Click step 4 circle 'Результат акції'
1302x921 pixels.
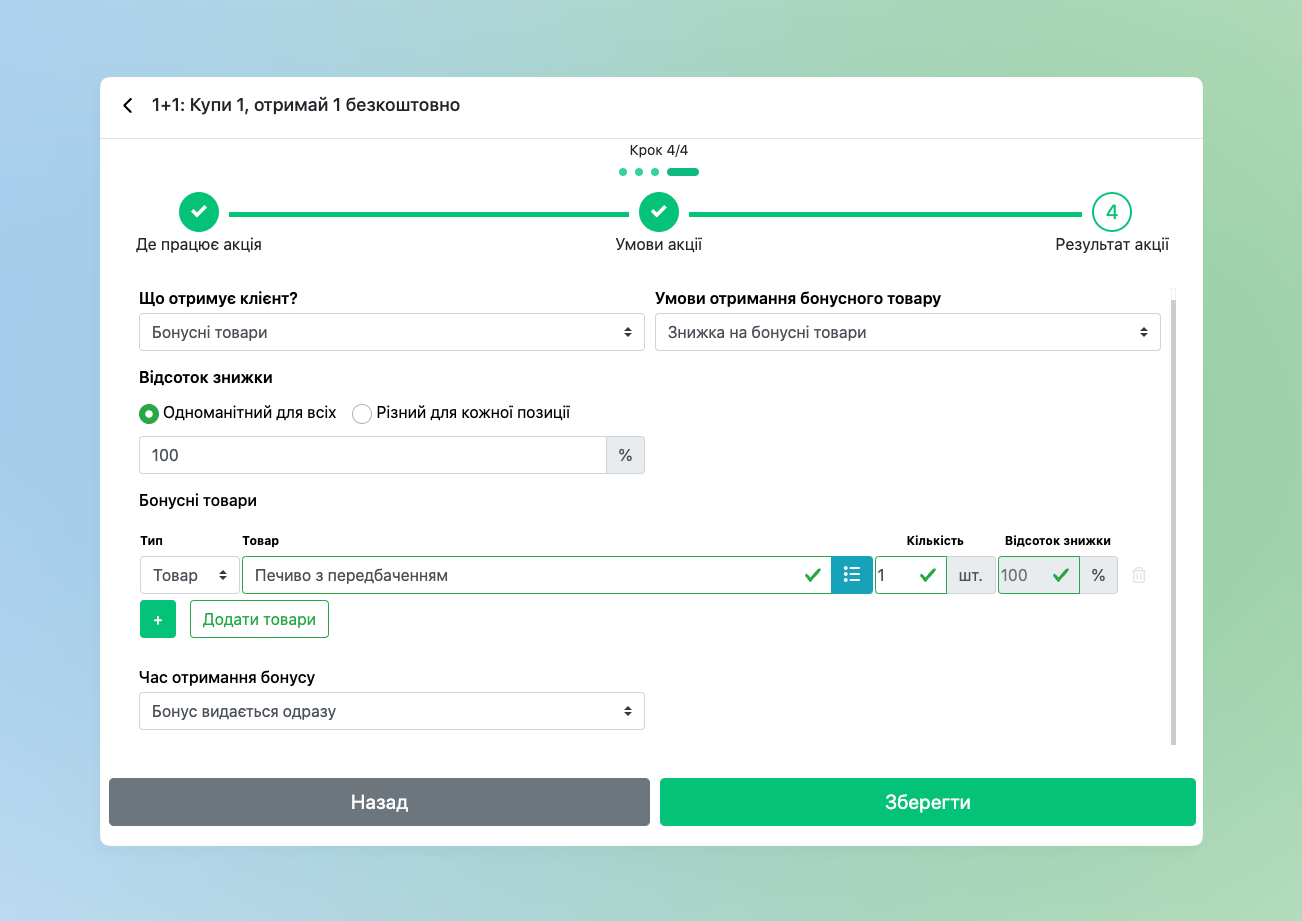click(1111, 212)
